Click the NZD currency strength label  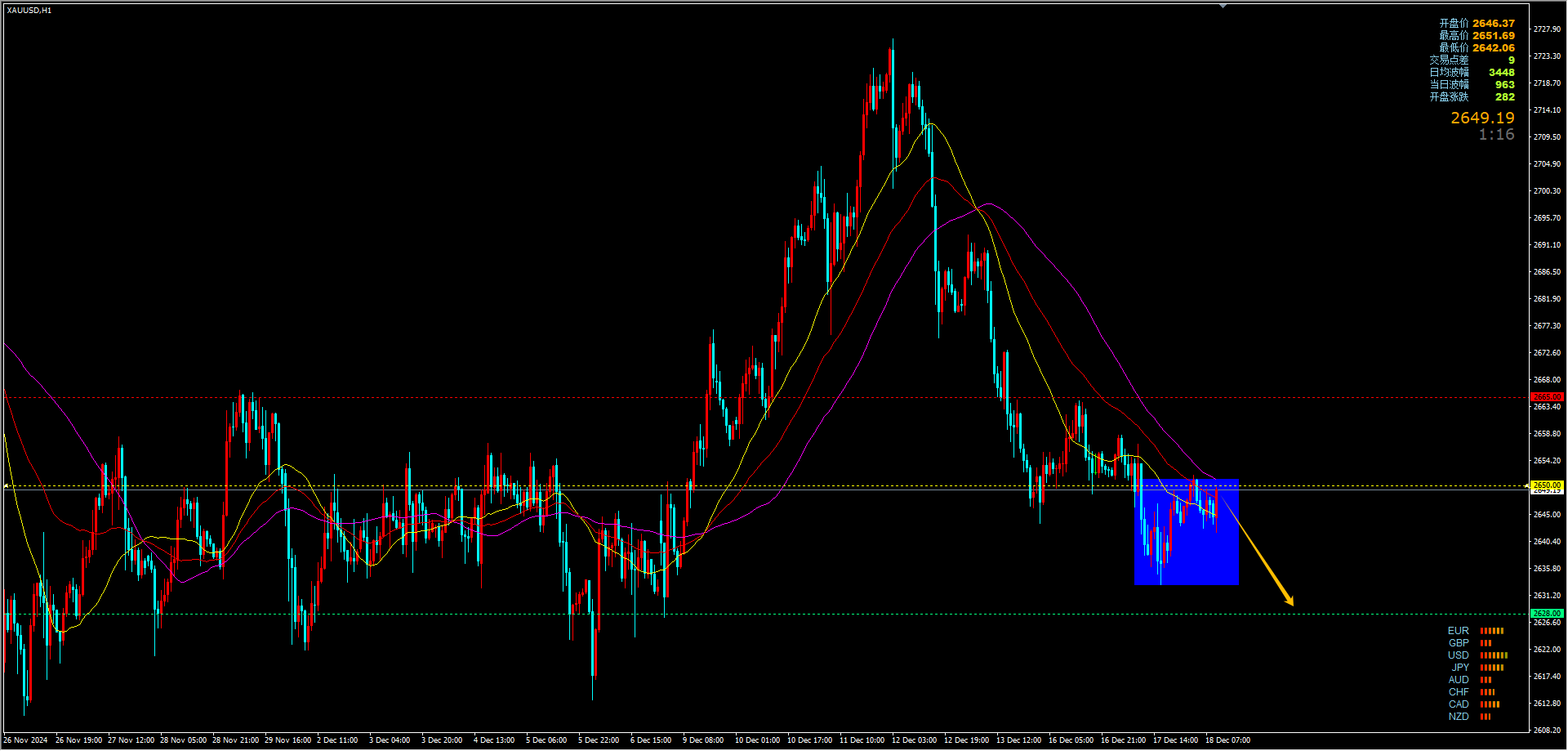pyautogui.click(x=1459, y=717)
